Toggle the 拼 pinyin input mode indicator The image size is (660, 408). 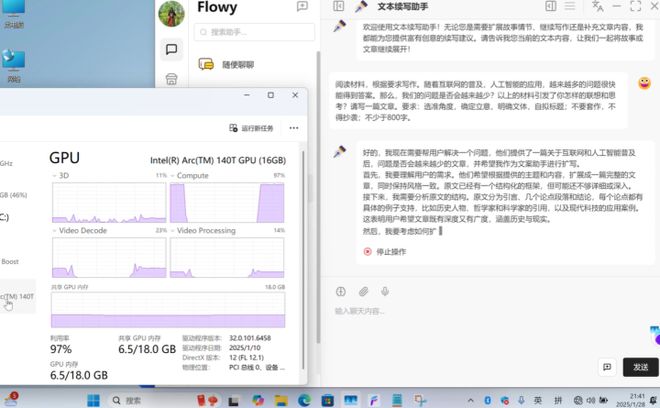point(558,400)
